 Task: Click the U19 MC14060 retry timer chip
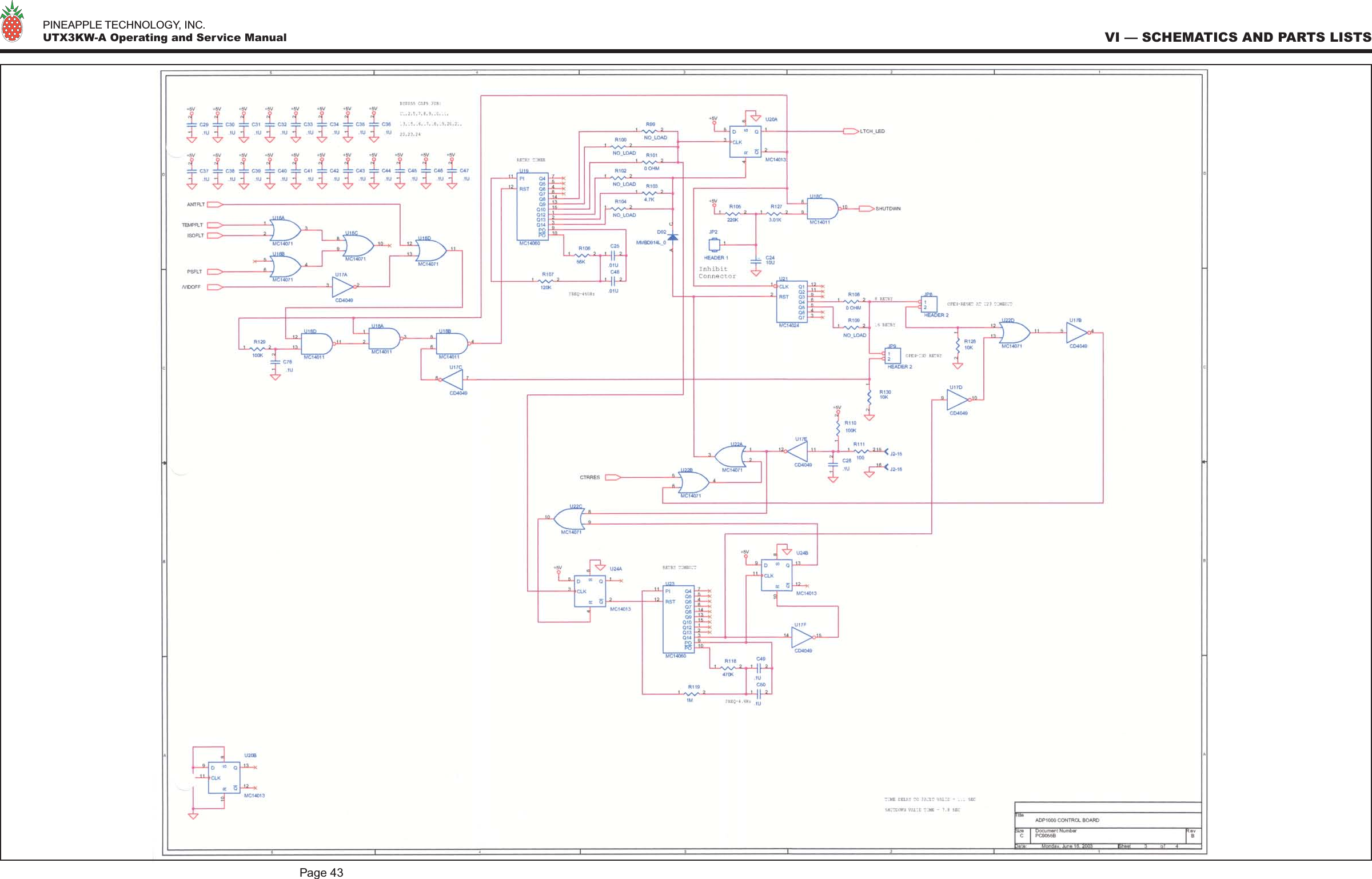(533, 206)
